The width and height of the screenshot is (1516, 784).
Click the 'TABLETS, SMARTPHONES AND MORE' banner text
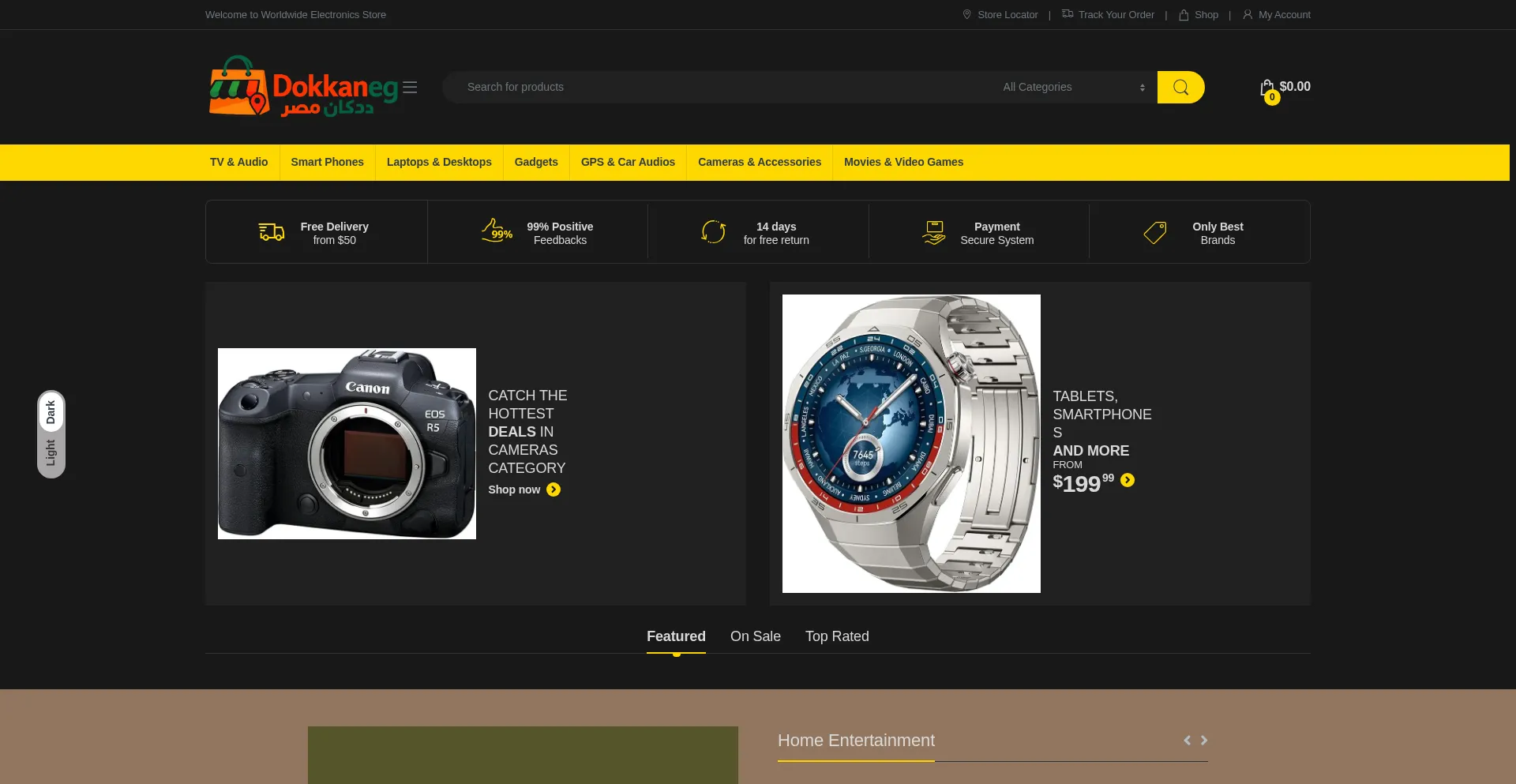pyautogui.click(x=1102, y=423)
